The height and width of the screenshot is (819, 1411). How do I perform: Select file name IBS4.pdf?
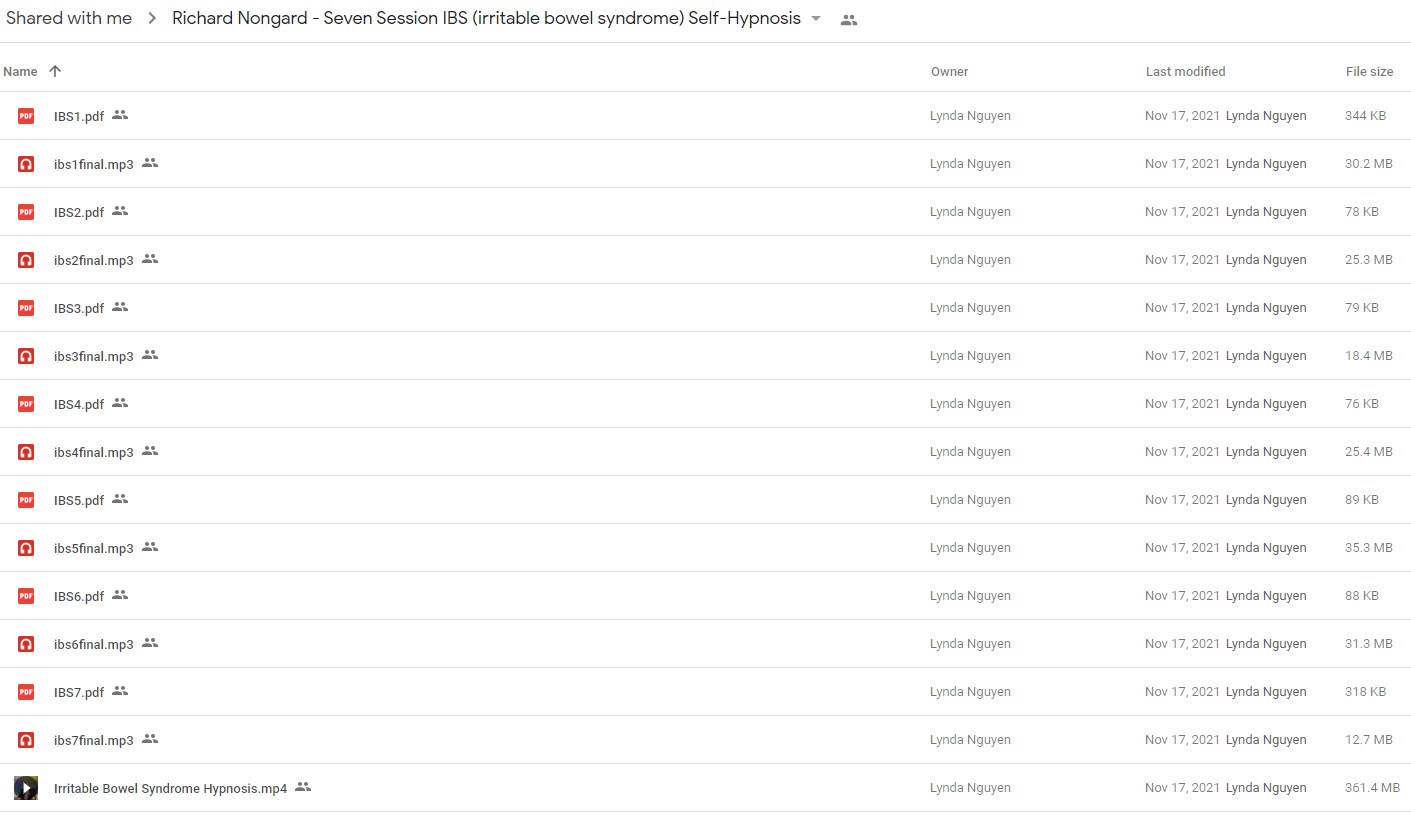click(79, 404)
